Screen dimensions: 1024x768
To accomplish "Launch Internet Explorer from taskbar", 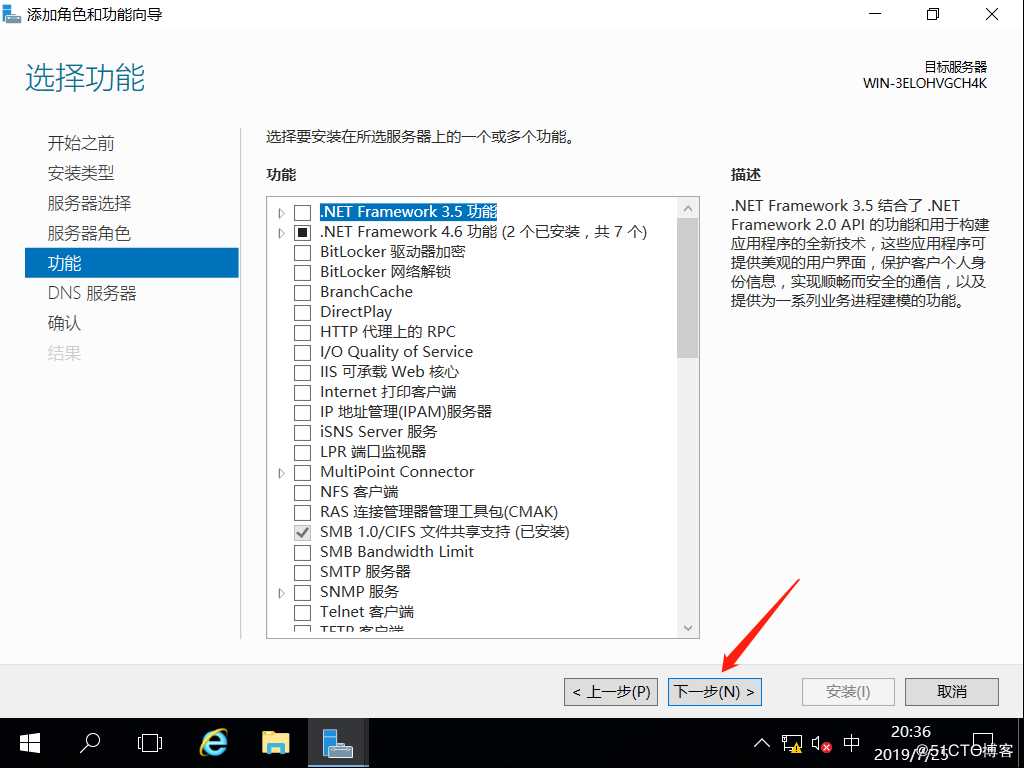I will pyautogui.click(x=213, y=743).
